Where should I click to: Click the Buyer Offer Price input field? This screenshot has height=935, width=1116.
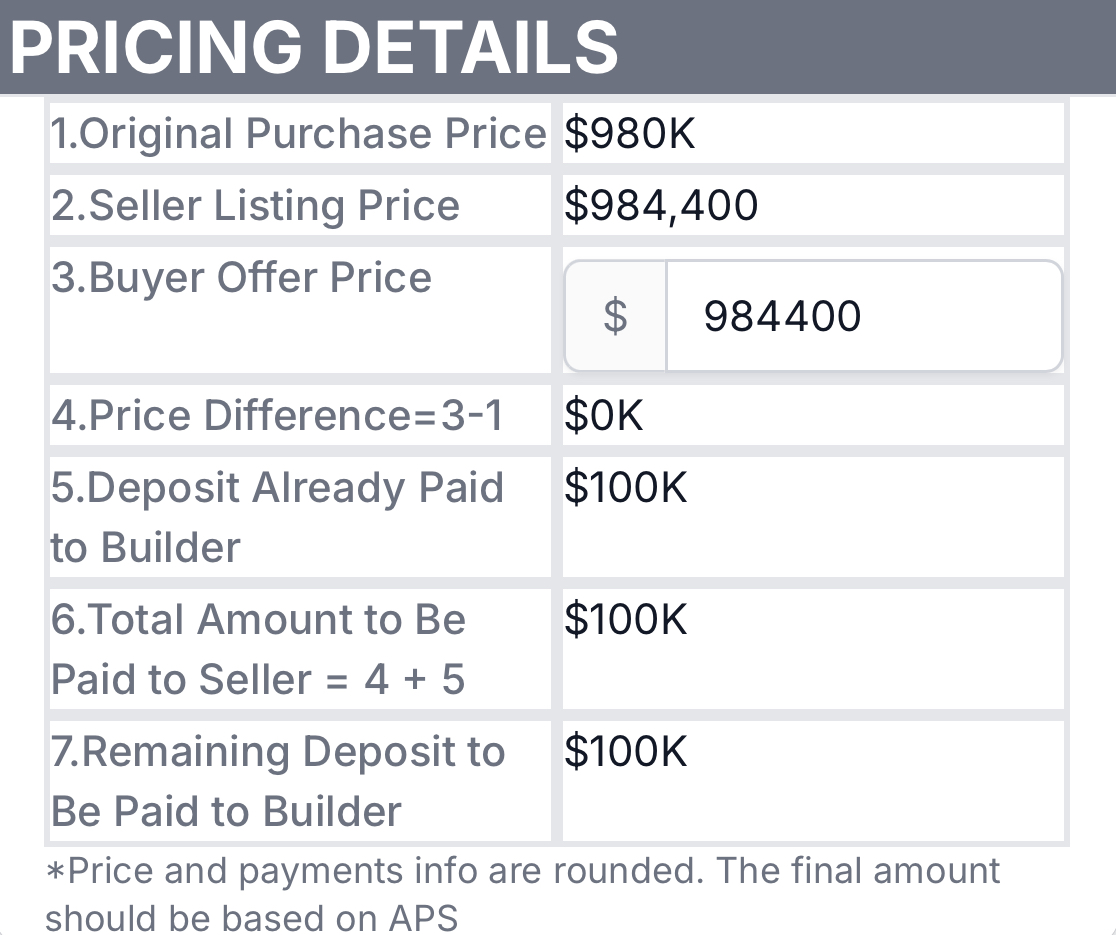pos(864,316)
